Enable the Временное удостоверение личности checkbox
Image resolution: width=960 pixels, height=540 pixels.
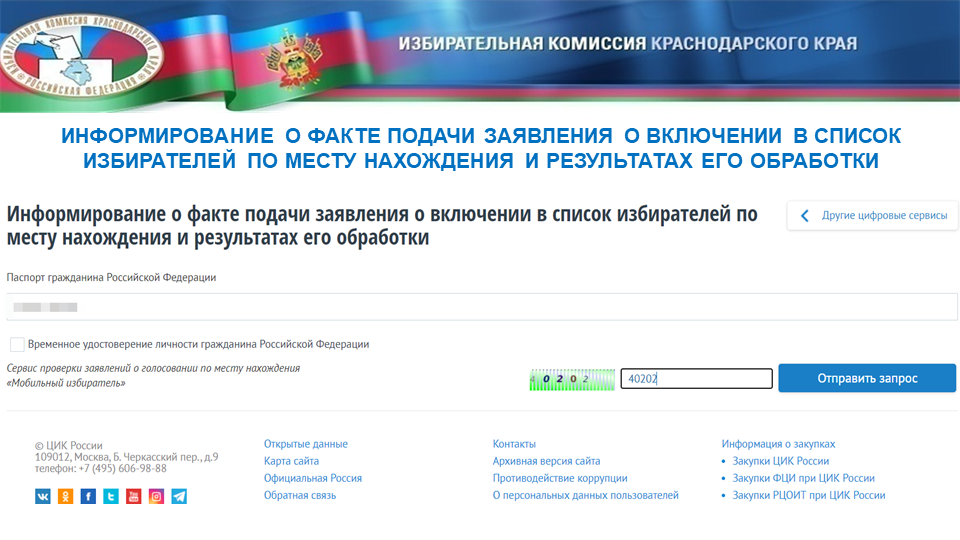(17, 344)
